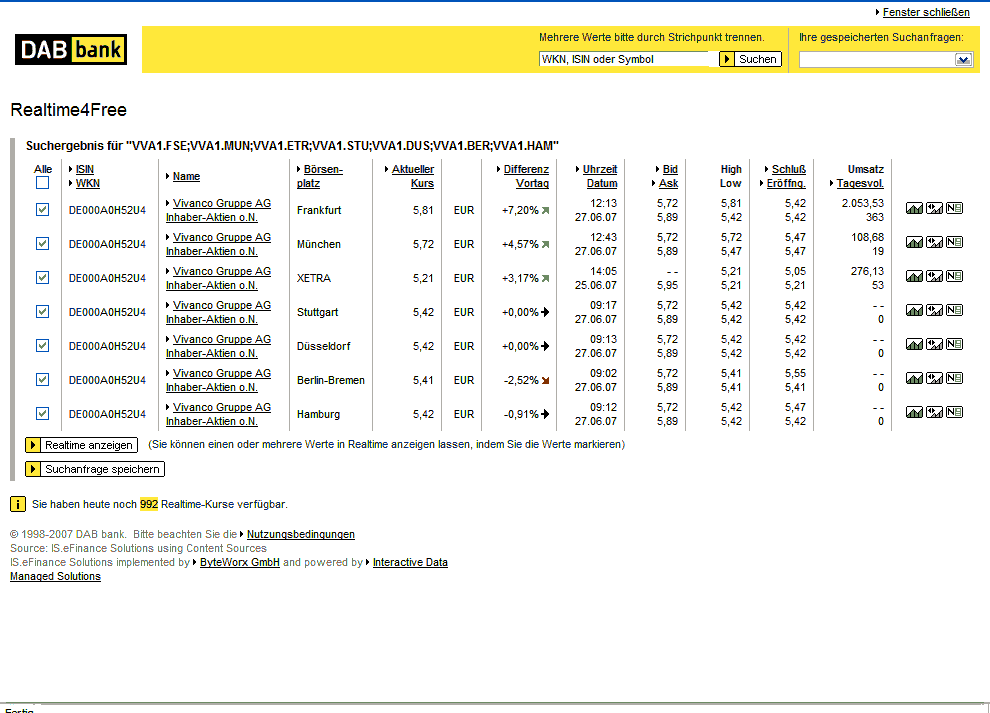
Task: Sort table by Schluß column
Action: 789,169
